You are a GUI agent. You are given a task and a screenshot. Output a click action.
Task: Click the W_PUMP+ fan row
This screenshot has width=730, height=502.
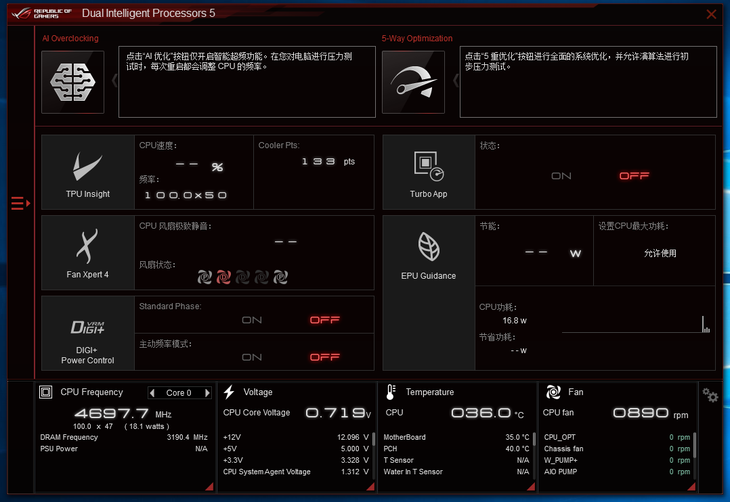(617, 460)
